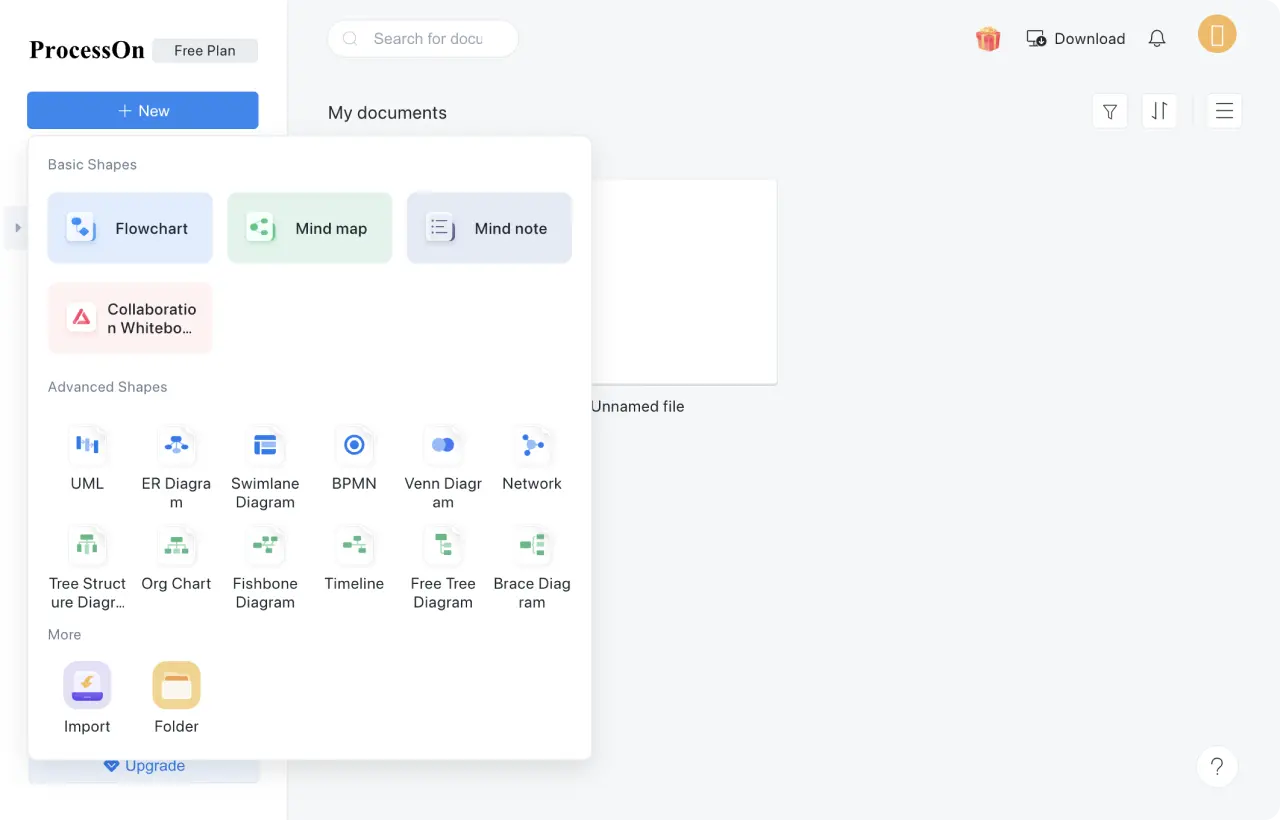Viewport: 1280px width, 820px height.
Task: Create a BPMN diagram
Action: click(x=354, y=445)
